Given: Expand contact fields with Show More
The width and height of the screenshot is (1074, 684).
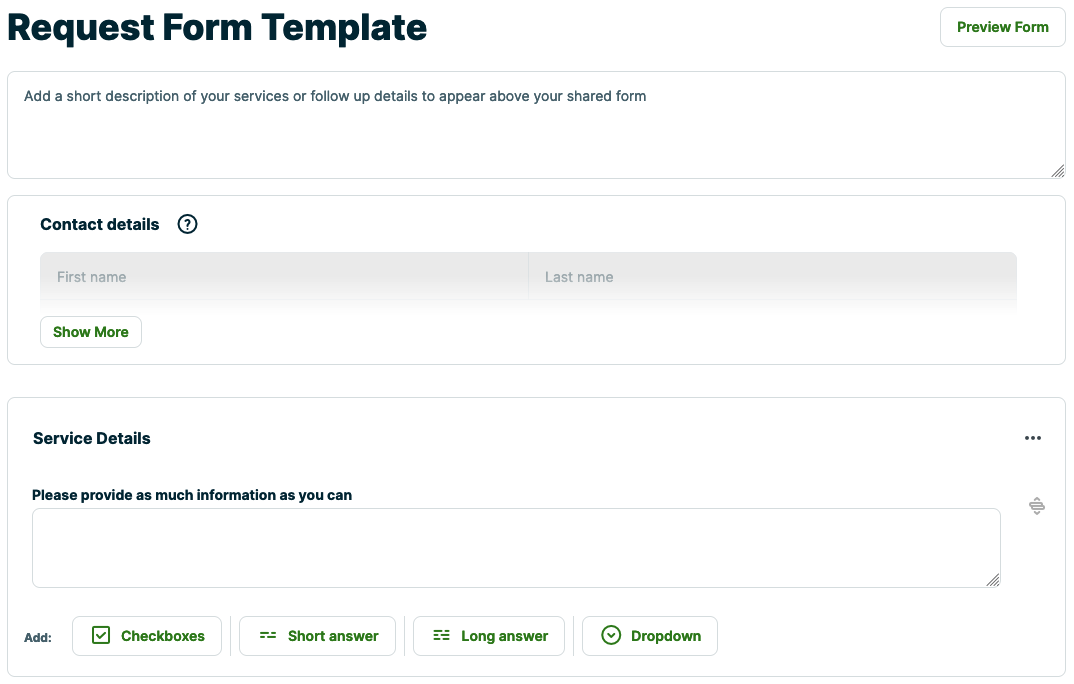Looking at the screenshot, I should [90, 331].
